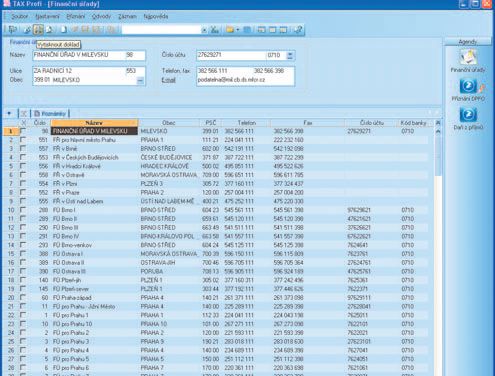Tick the checkbox for FŘ pro hlavní město Prahu

tap(23, 140)
